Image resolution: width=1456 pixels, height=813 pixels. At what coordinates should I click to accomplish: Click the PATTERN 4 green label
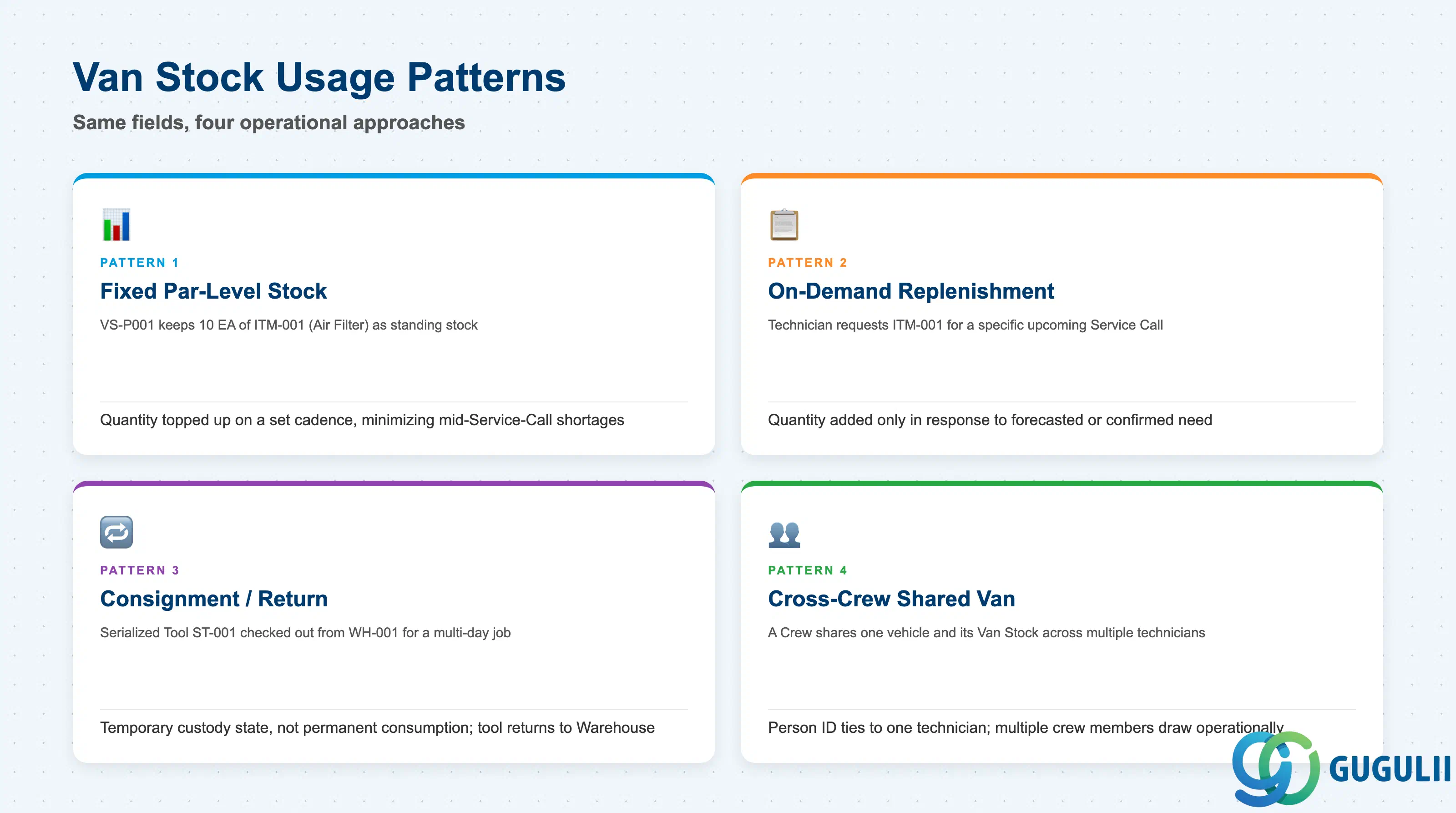click(808, 570)
